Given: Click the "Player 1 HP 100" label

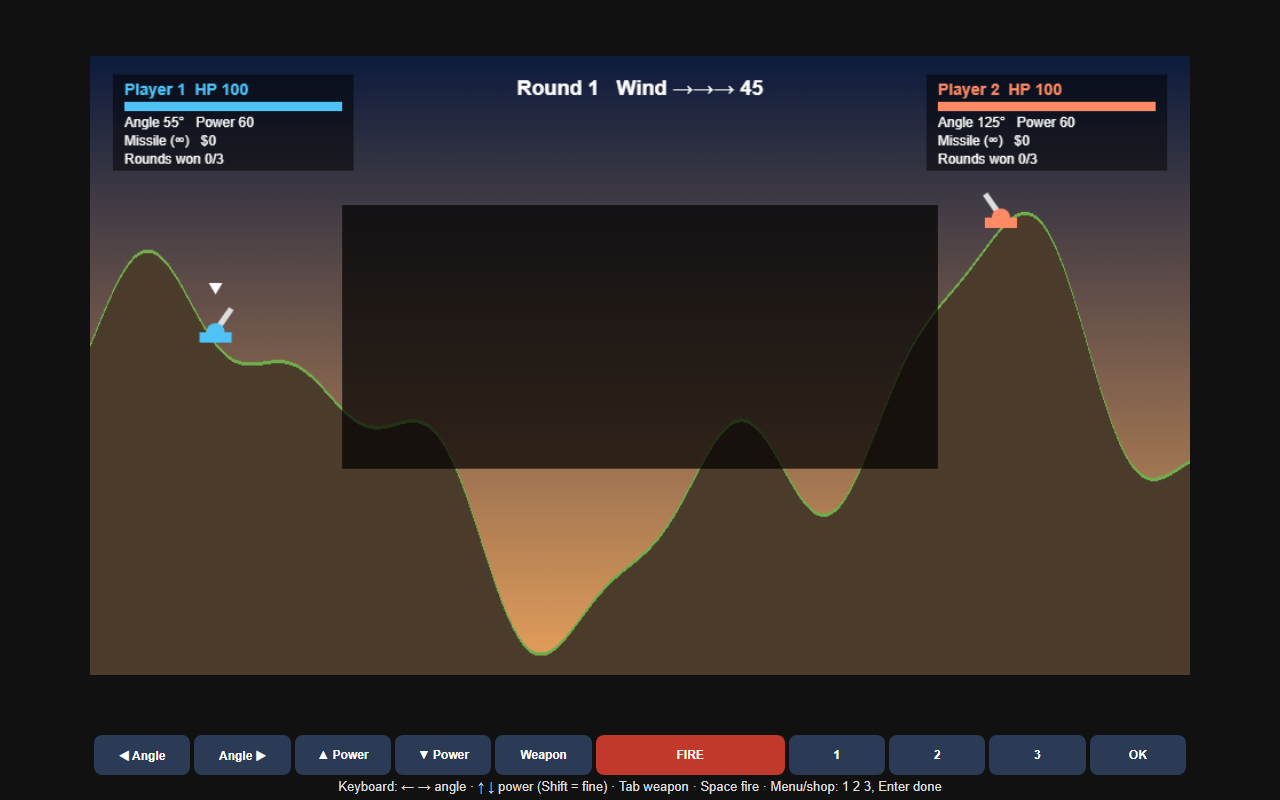Looking at the screenshot, I should pyautogui.click(x=187, y=89).
